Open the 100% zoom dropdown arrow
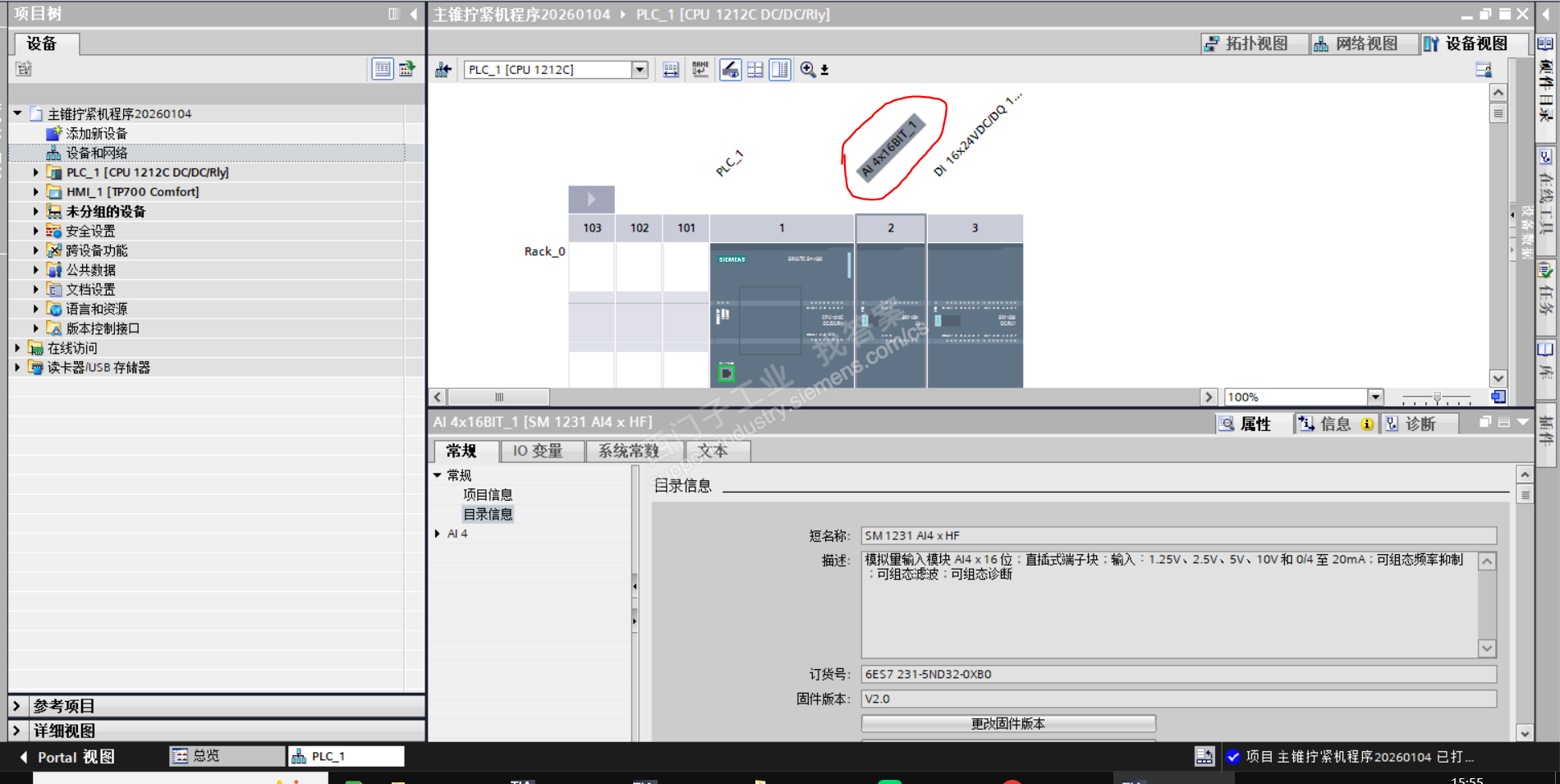1560x784 pixels. (x=1375, y=397)
